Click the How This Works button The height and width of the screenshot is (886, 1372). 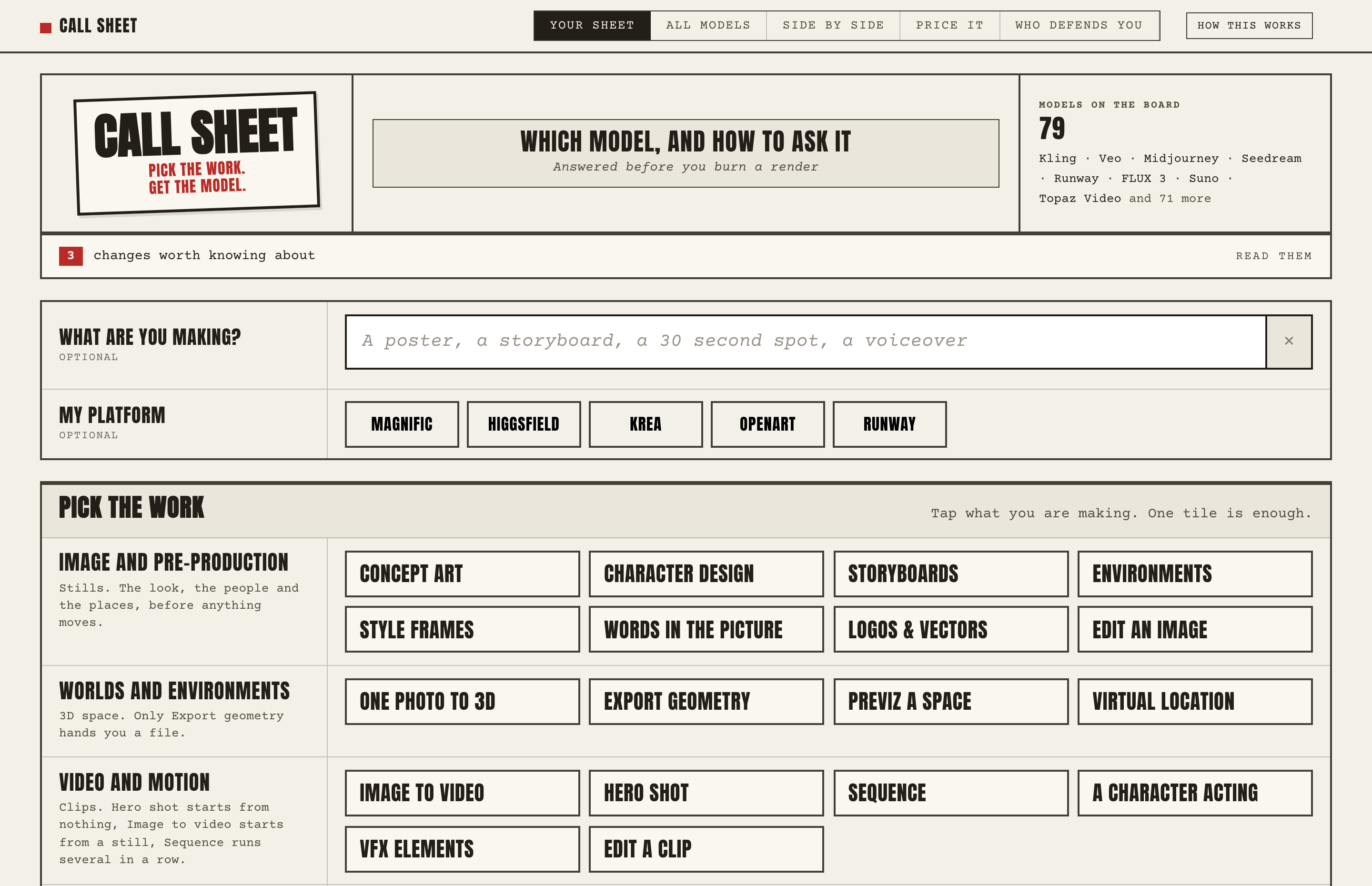tap(1249, 26)
